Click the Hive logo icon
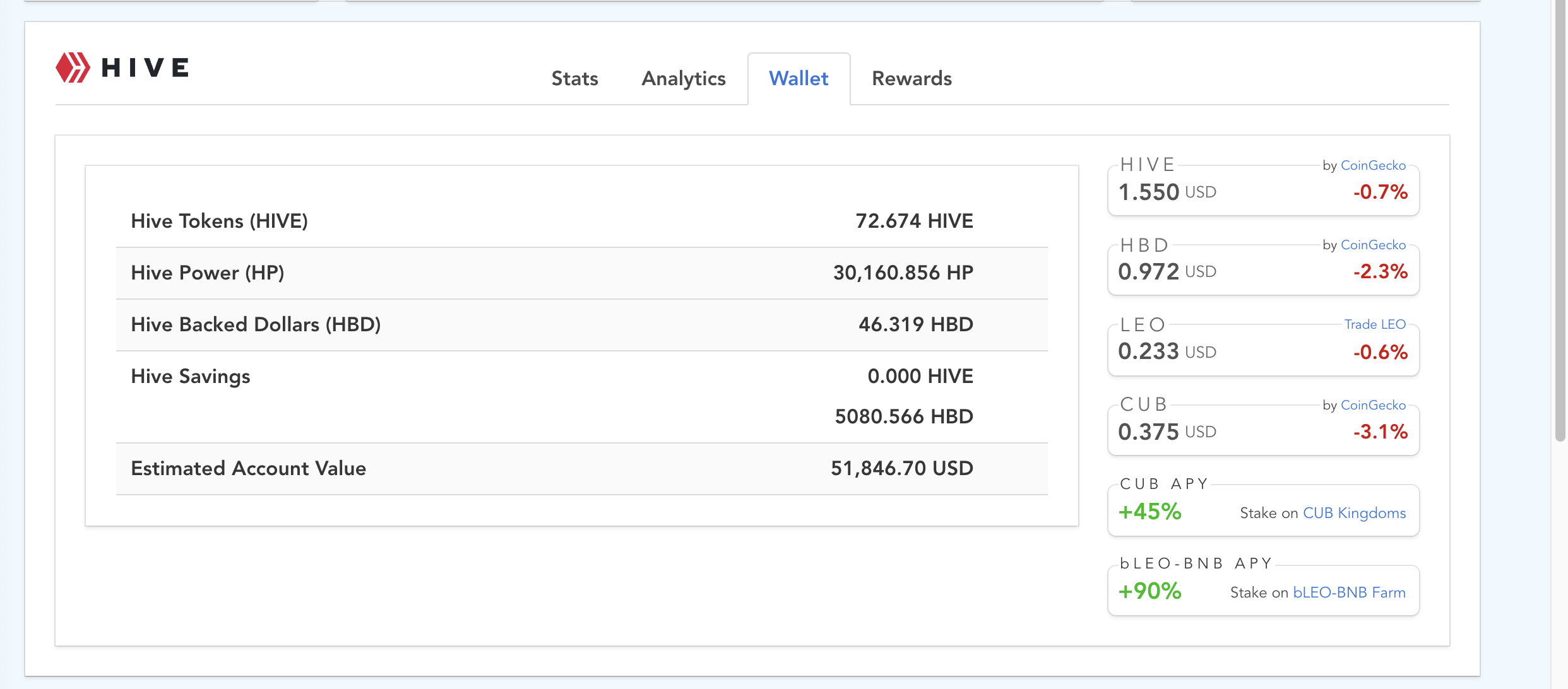The height and width of the screenshot is (689, 1568). pos(73,68)
